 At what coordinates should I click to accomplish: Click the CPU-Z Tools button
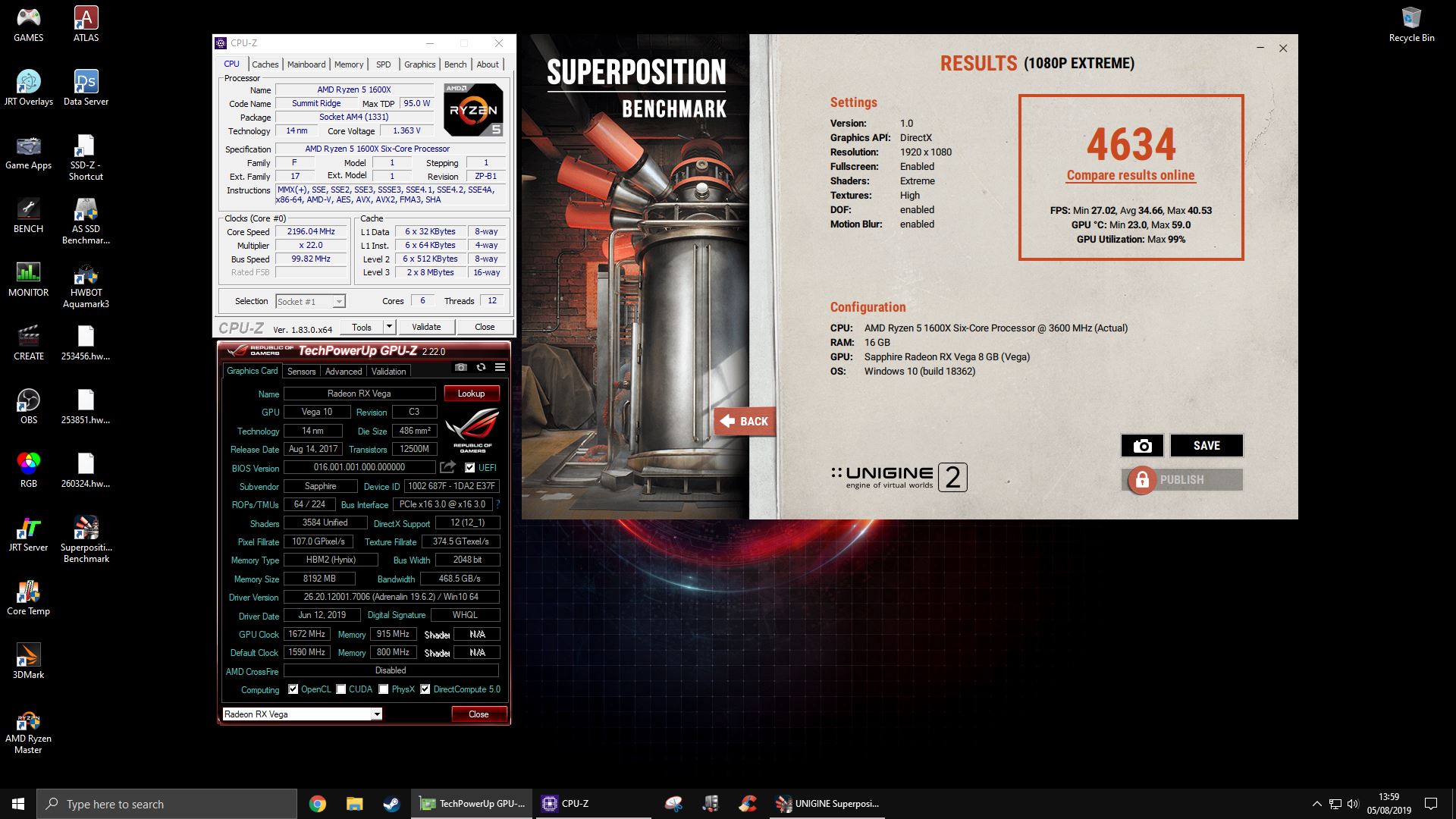click(x=362, y=327)
